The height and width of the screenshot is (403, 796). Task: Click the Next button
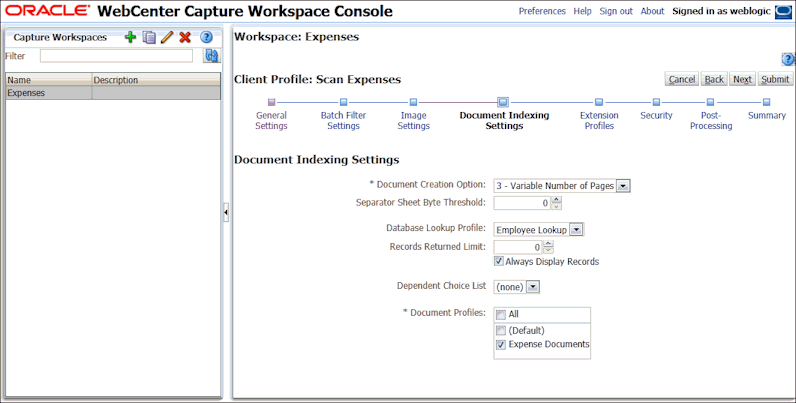click(x=742, y=79)
